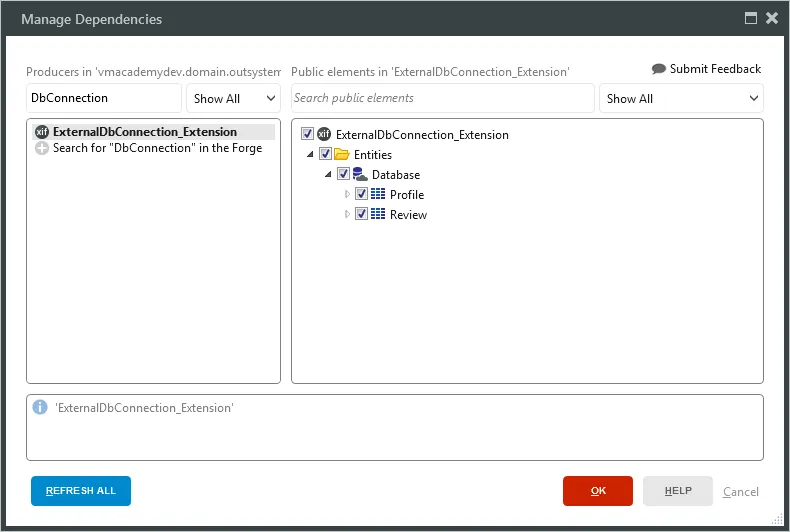
Task: Confirm with the OK button
Action: coord(598,491)
